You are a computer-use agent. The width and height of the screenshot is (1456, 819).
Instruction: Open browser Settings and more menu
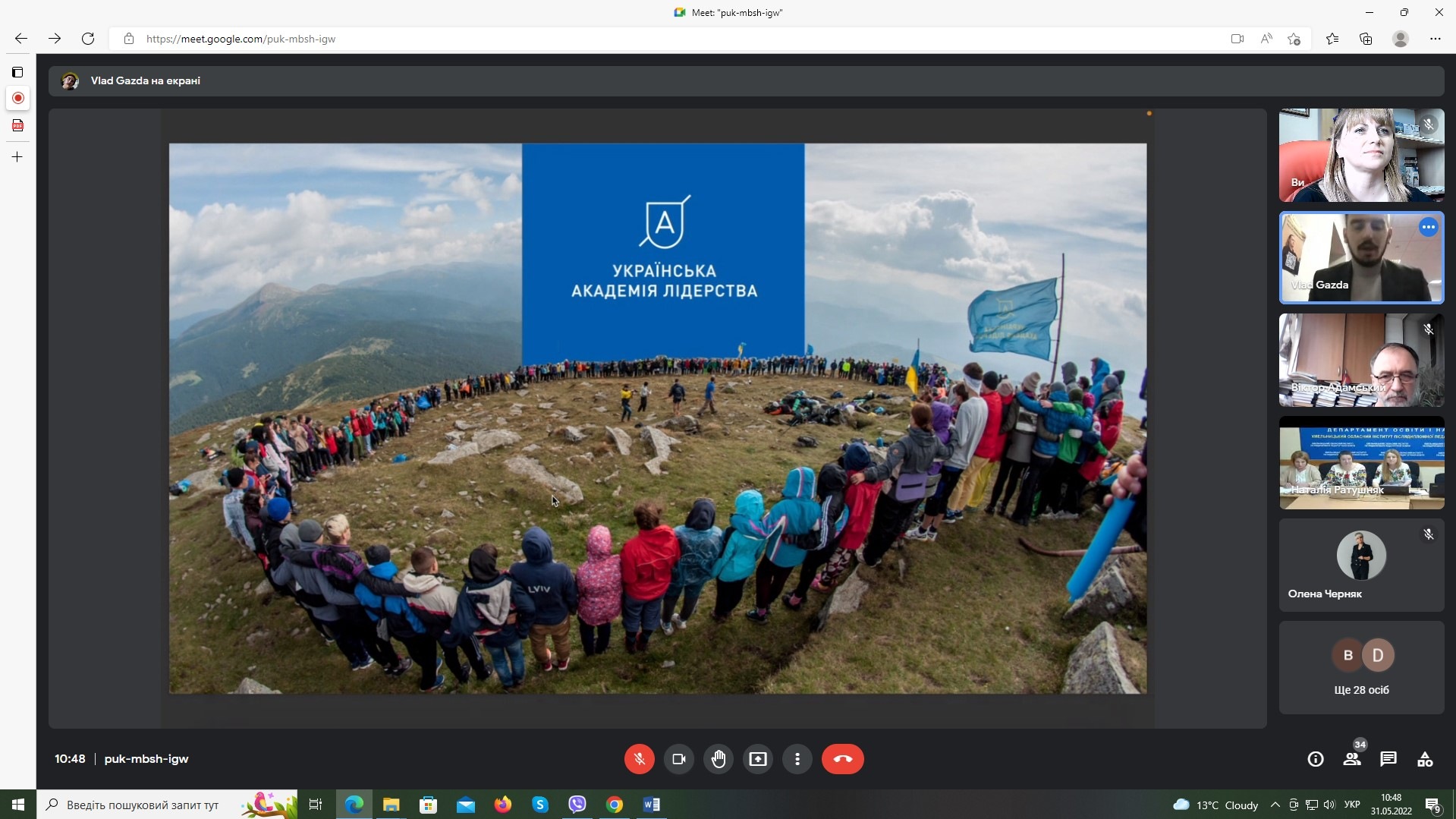point(1435,39)
